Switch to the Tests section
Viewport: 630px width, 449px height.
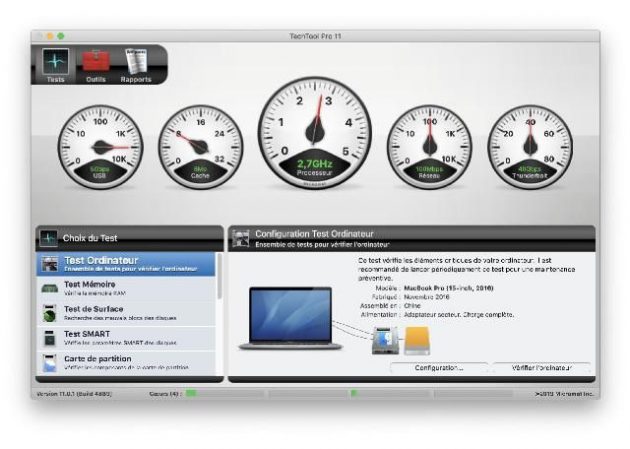55,65
